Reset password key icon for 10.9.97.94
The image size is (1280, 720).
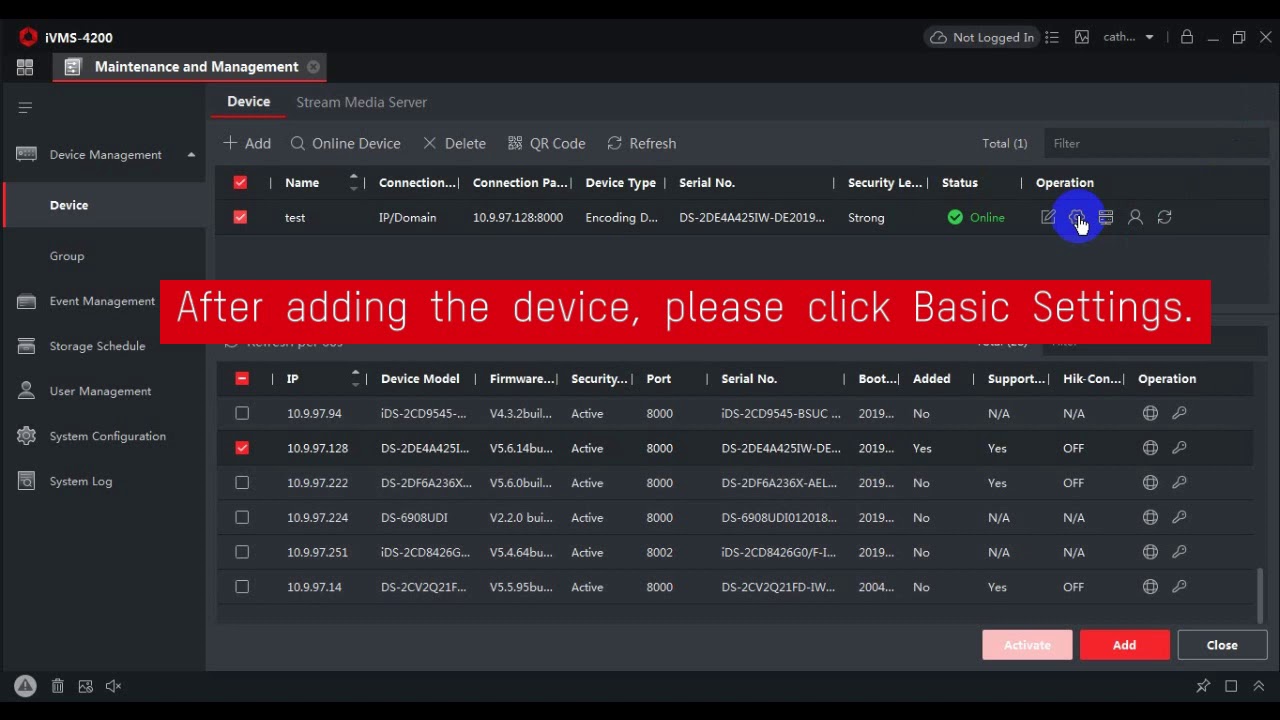pos(1179,413)
